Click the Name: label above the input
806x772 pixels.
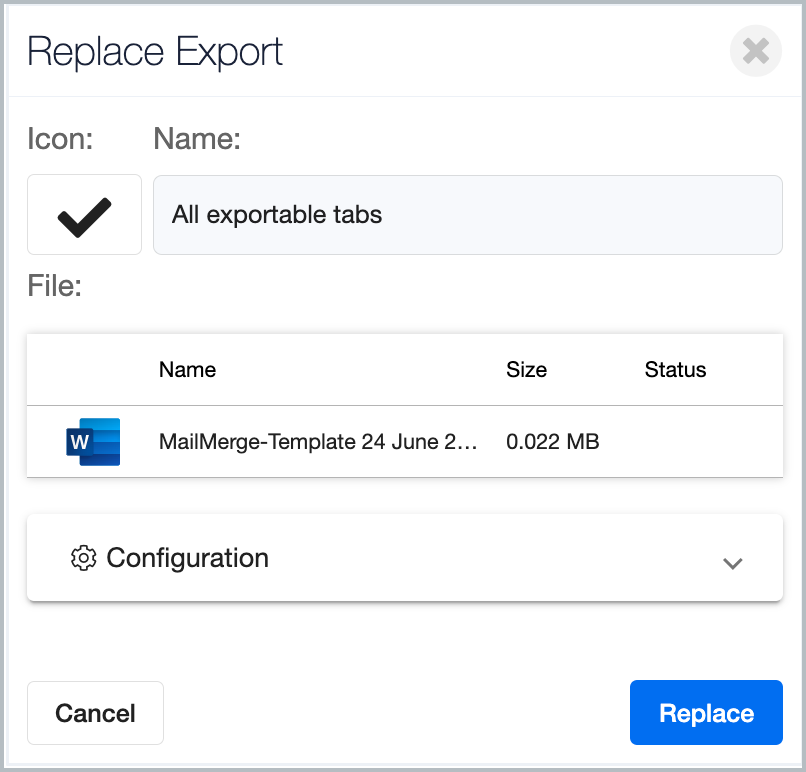pos(197,139)
